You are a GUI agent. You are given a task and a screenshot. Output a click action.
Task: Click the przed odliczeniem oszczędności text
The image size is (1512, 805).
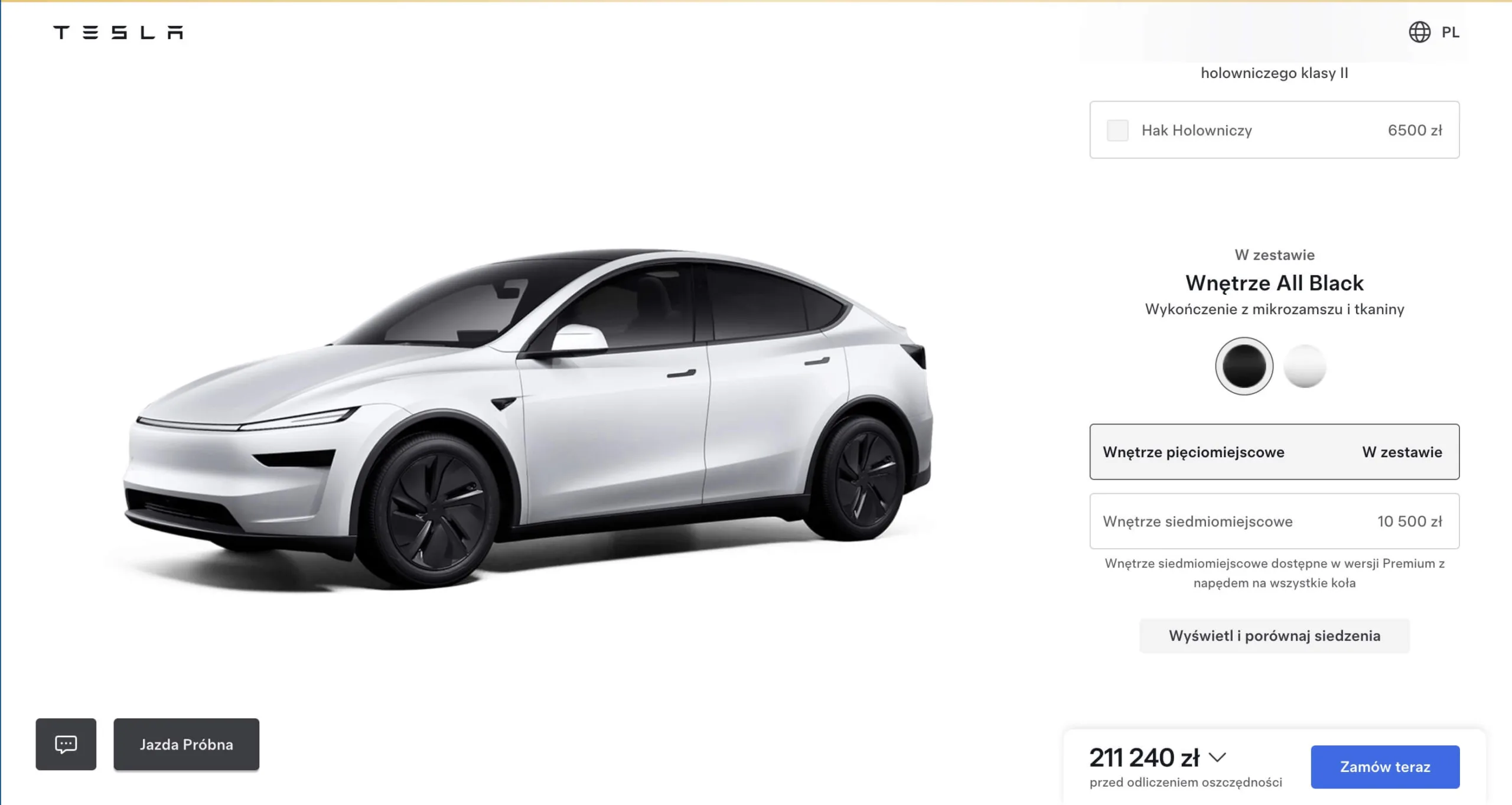[x=1186, y=783]
